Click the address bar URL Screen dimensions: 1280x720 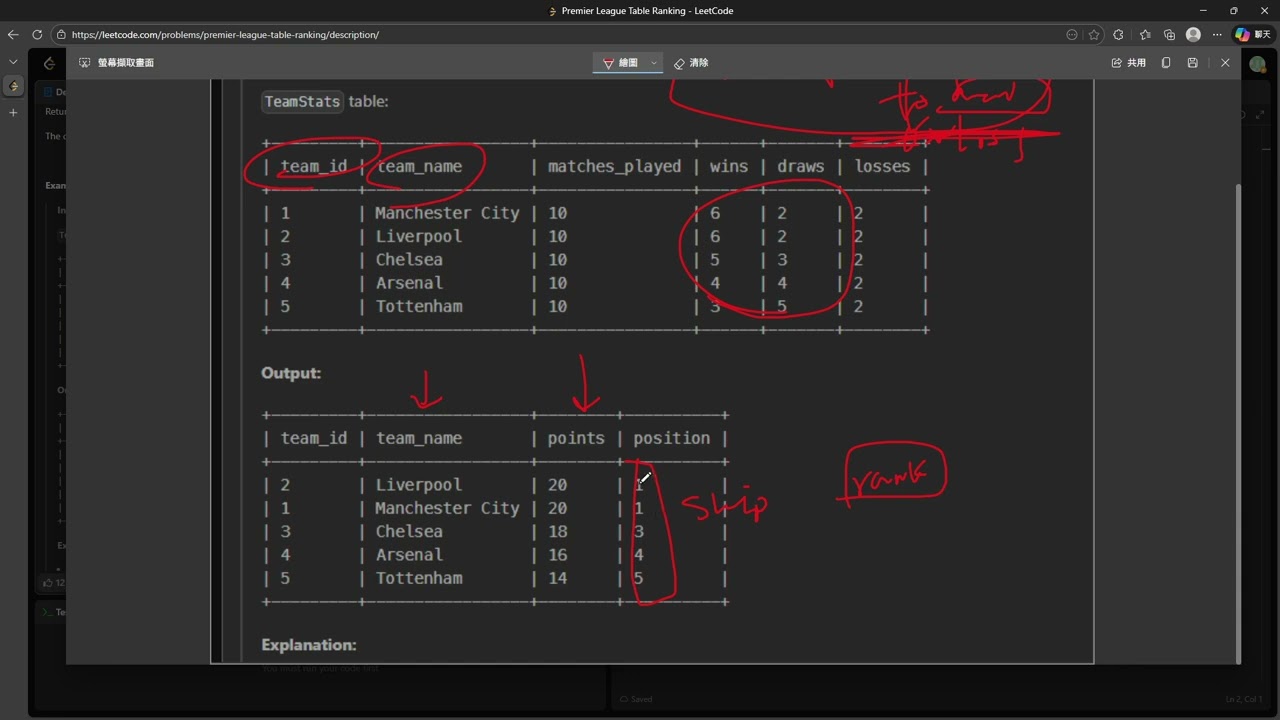[x=225, y=35]
